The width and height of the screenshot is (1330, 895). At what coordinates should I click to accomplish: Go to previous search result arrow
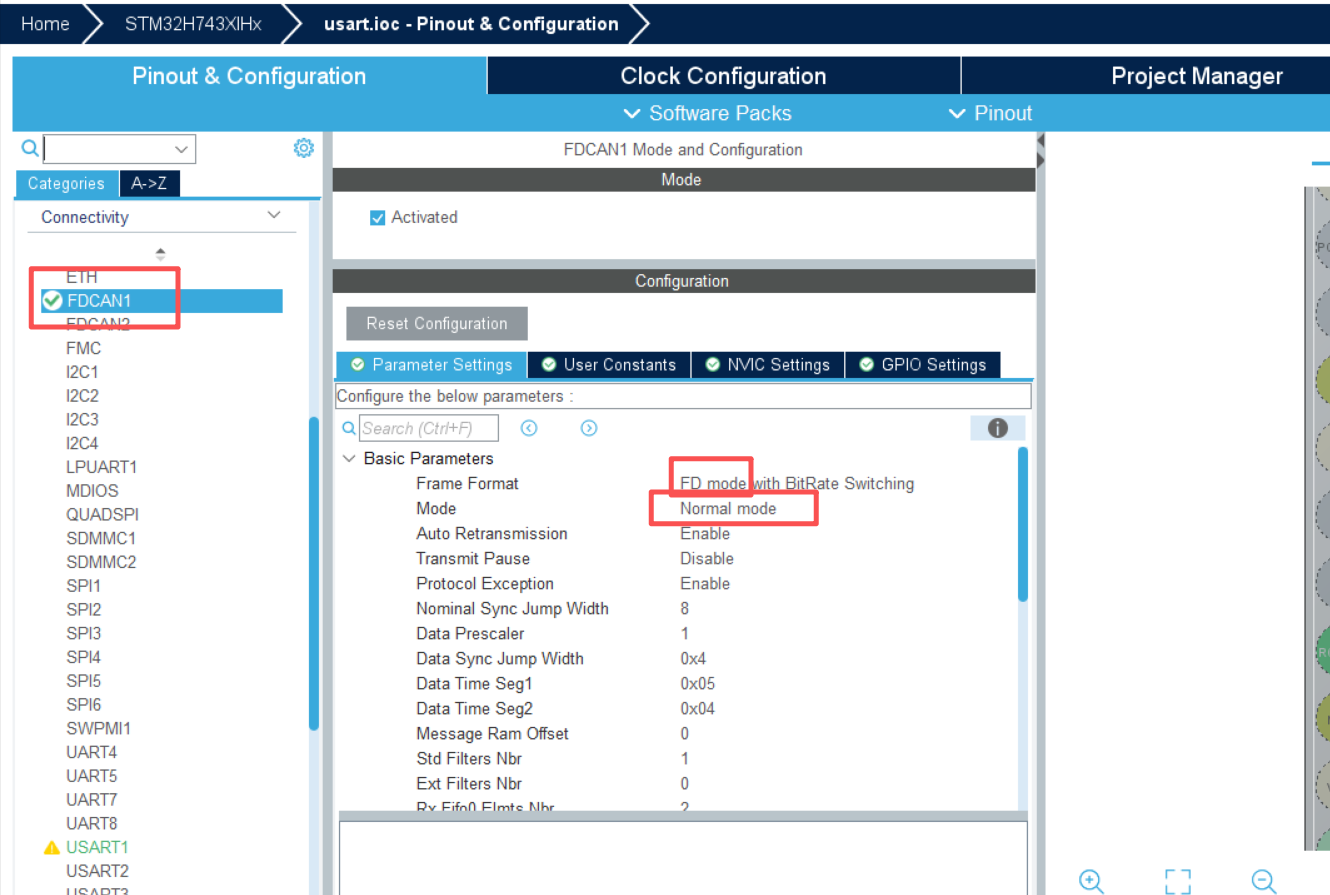coord(529,428)
